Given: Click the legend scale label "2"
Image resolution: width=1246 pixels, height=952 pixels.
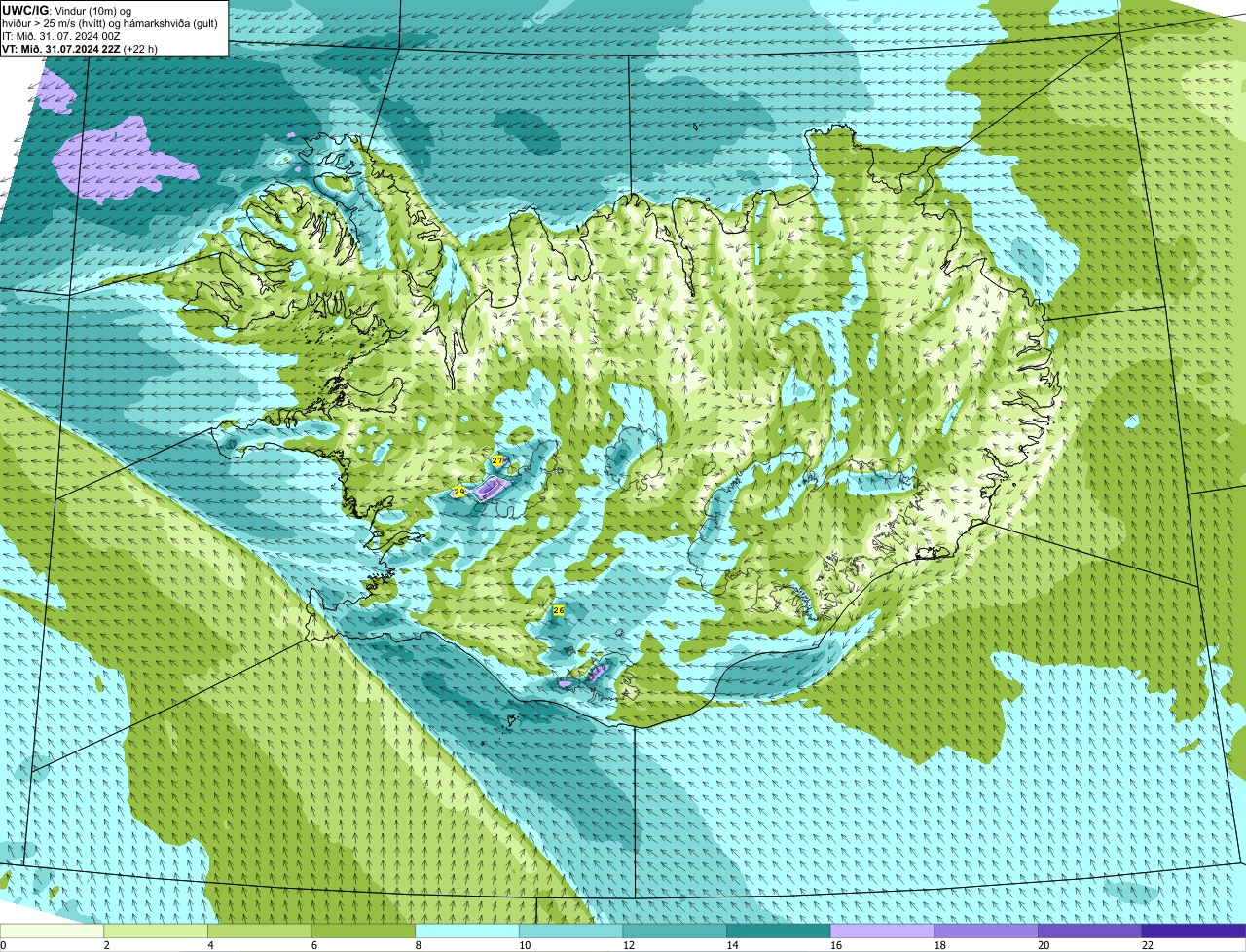Looking at the screenshot, I should (106, 945).
